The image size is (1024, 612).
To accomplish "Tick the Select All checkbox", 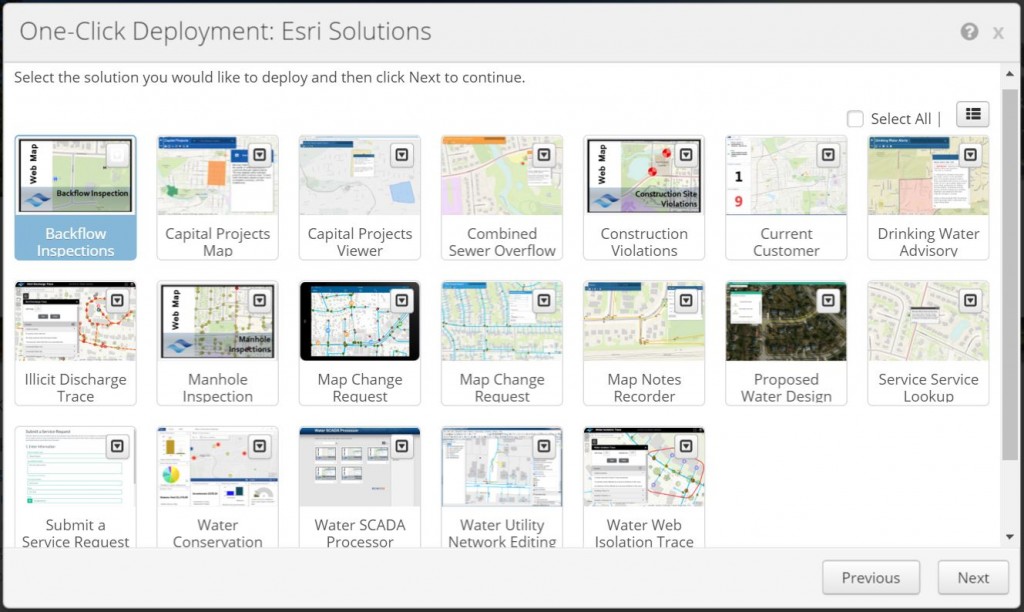I will coord(855,119).
